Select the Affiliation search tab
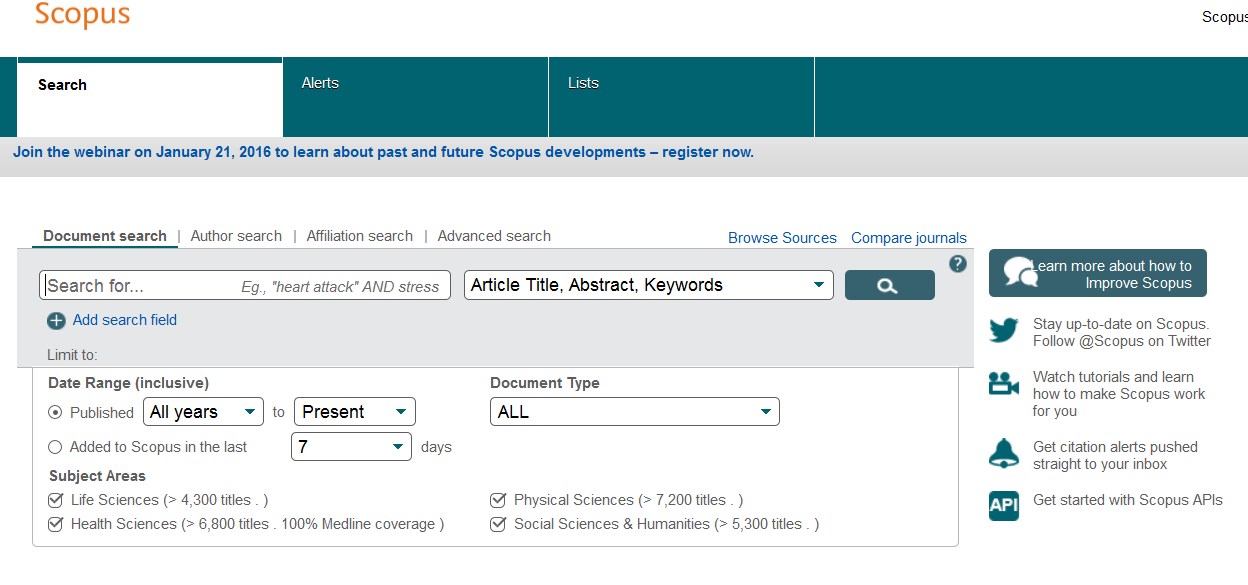Image resolution: width=1248 pixels, height=585 pixels. [x=360, y=236]
